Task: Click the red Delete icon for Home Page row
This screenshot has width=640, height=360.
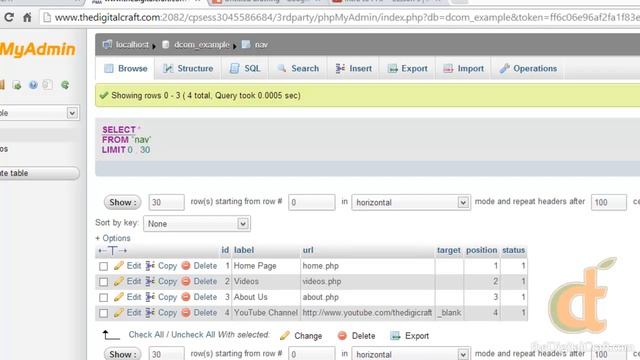Action: (x=186, y=266)
